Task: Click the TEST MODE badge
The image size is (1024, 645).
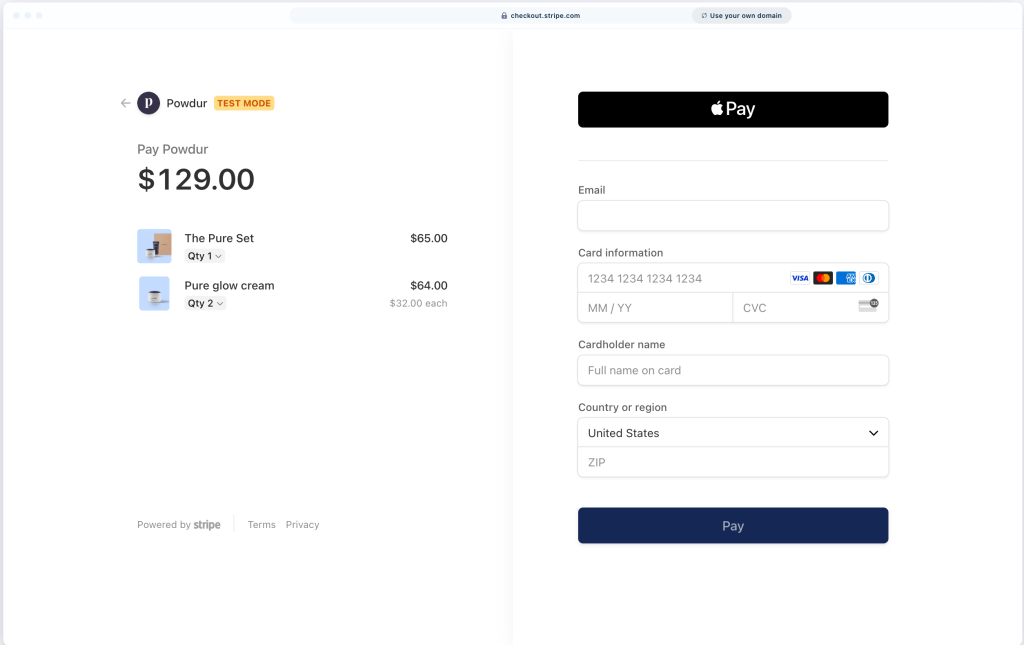Action: 244,102
